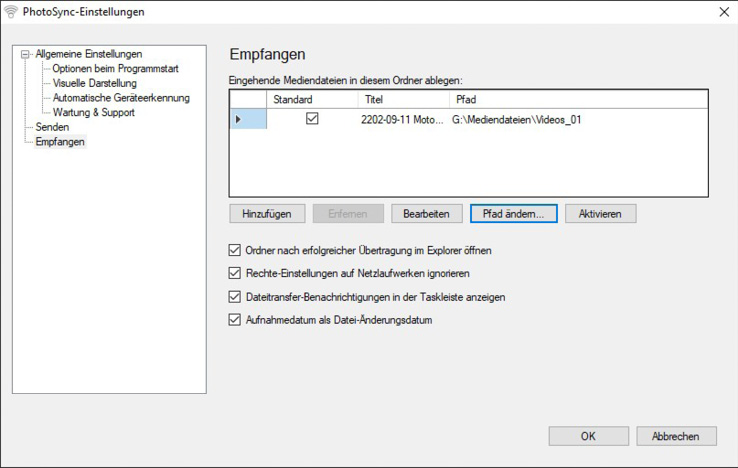Select the Empfangen tree item
Screen dimensions: 738x468
[x=60, y=142]
